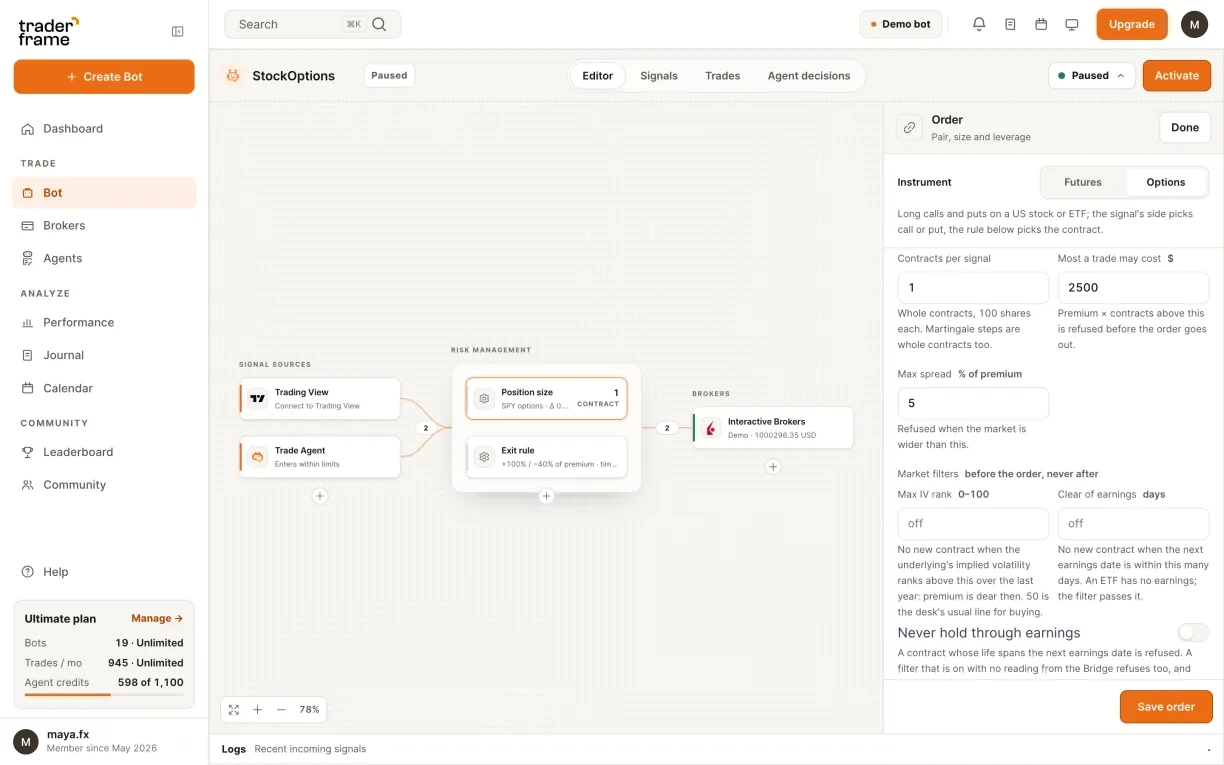Click the Save order button

tap(1166, 707)
